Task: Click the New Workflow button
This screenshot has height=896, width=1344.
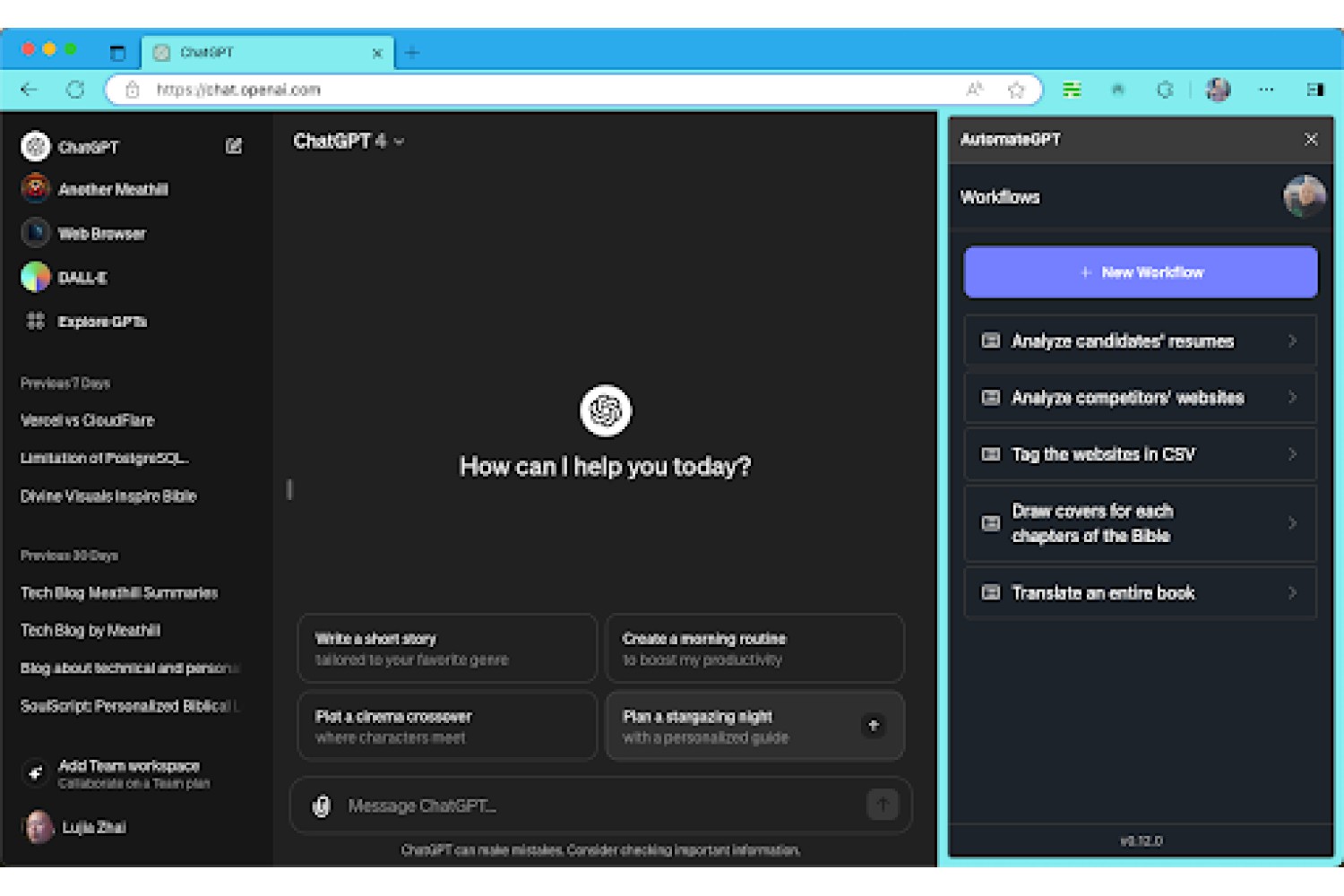Action: (1141, 272)
